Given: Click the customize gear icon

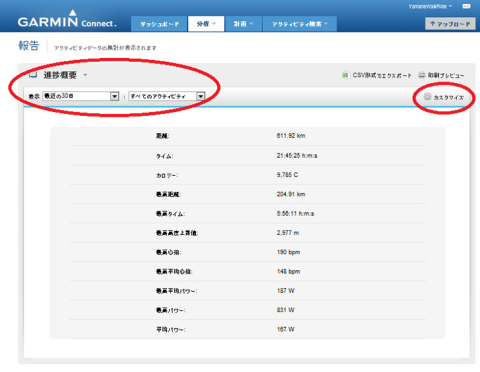Looking at the screenshot, I should (427, 97).
